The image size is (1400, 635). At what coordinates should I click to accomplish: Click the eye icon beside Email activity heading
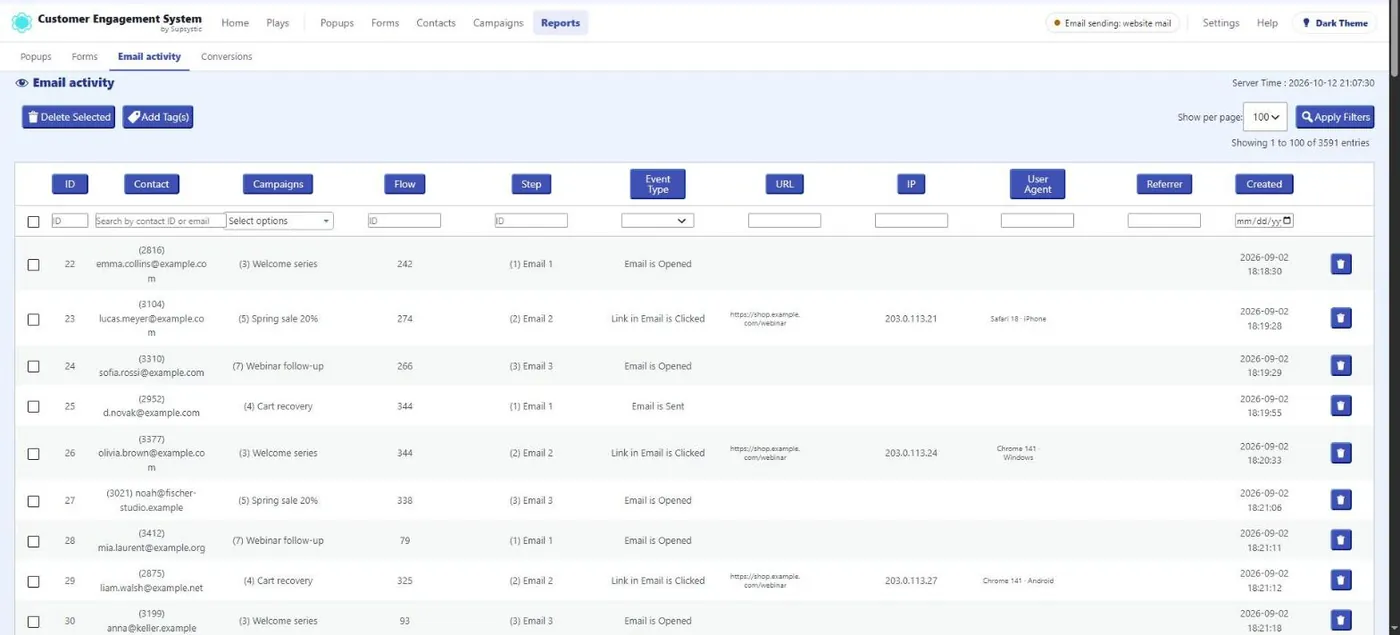click(22, 83)
